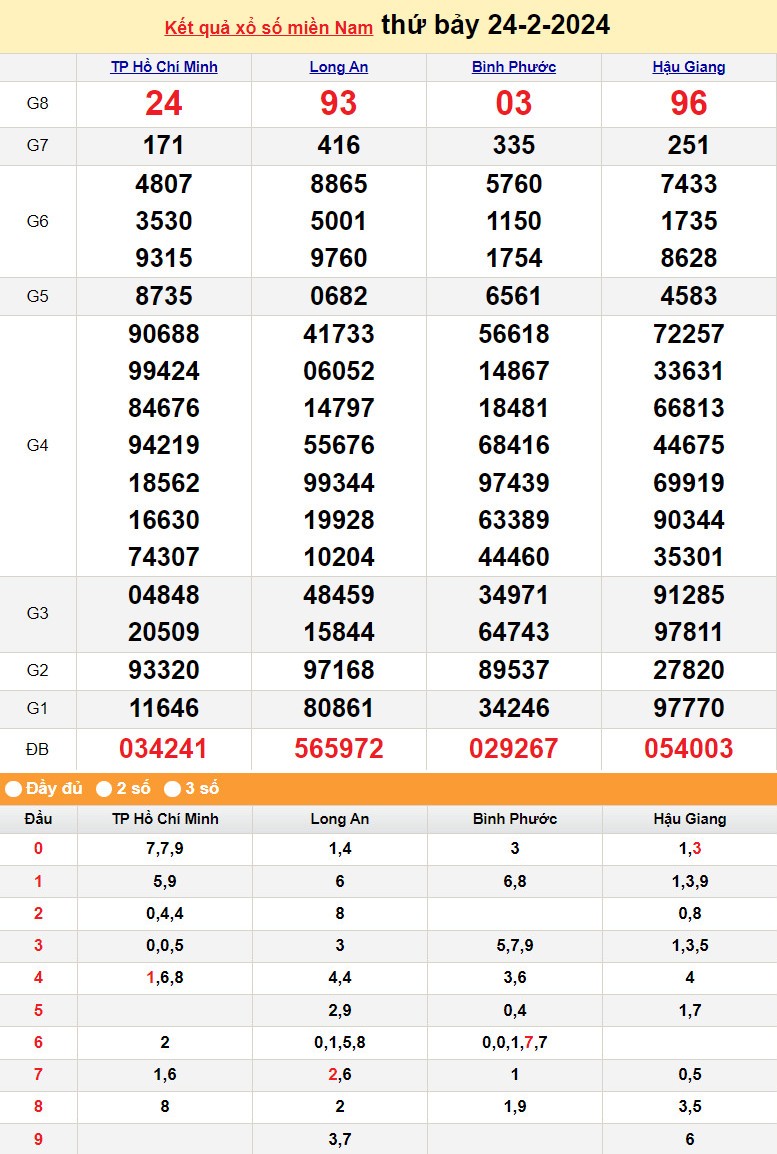Open the Bình Phước province link
Screen dimensions: 777x1154
[x=514, y=67]
